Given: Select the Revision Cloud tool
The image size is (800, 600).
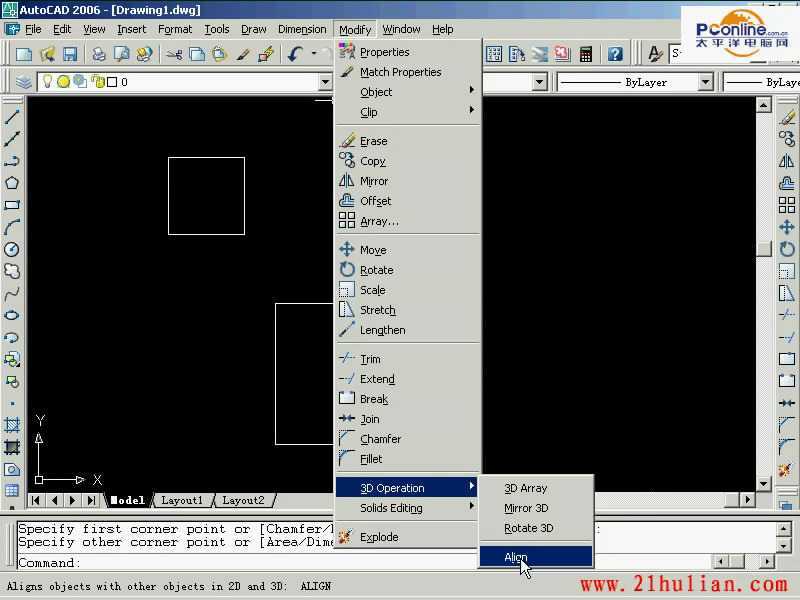Looking at the screenshot, I should (x=12, y=271).
